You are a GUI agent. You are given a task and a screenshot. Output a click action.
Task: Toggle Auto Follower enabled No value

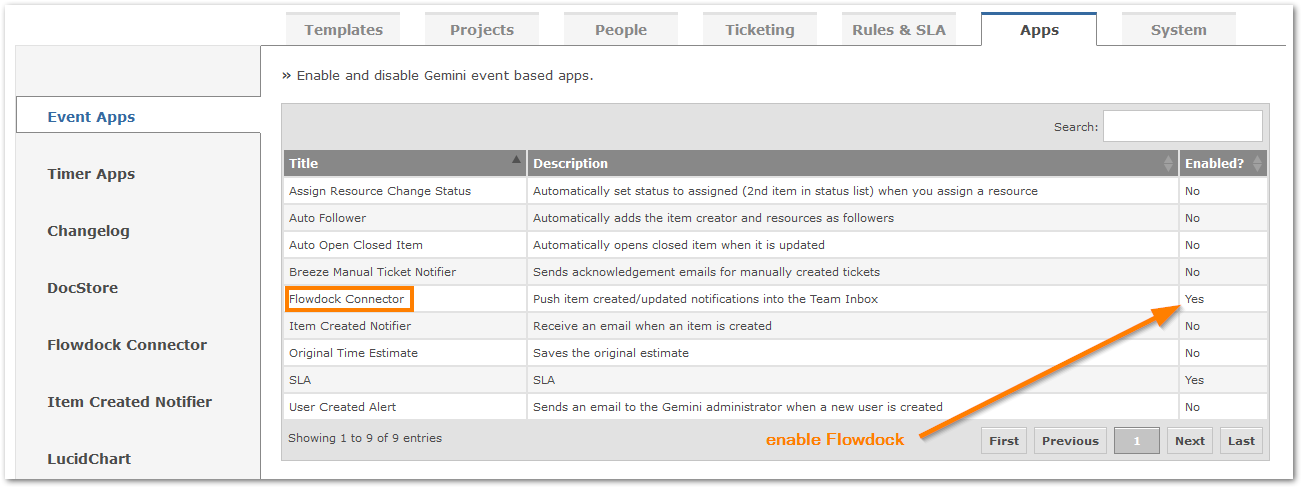click(x=1192, y=218)
